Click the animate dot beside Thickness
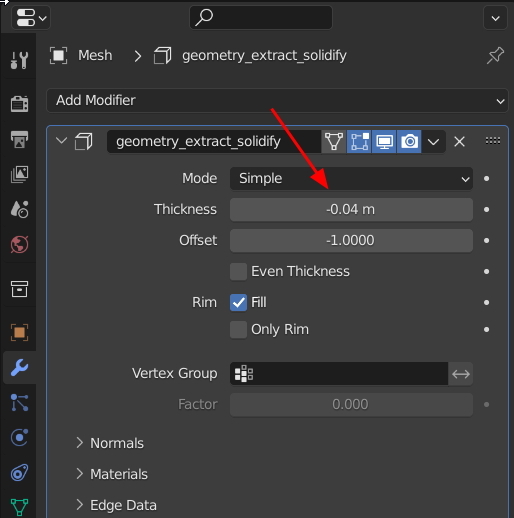This screenshot has width=514, height=518. tap(486, 210)
